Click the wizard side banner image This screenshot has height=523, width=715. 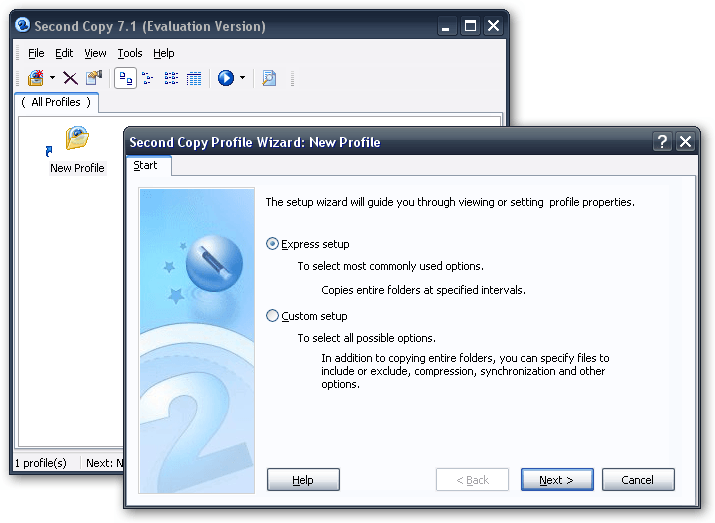[x=197, y=341]
